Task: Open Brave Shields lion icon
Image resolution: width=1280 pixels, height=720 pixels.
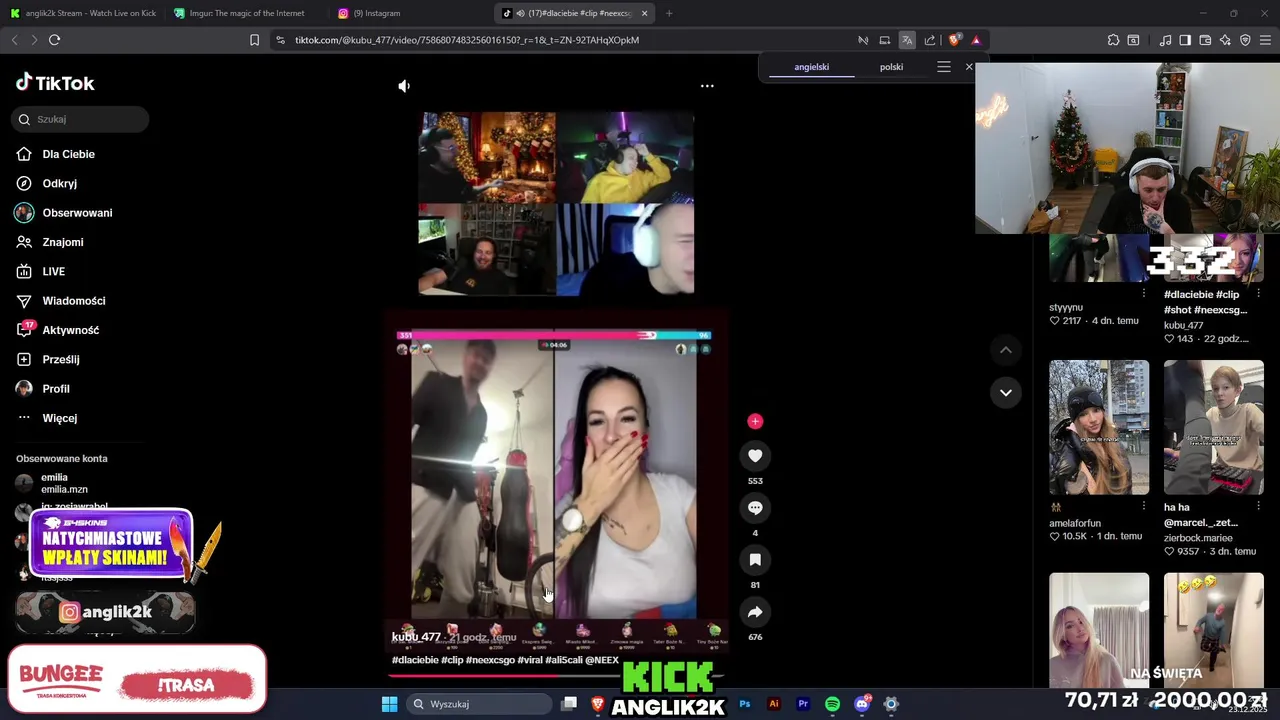Action: coord(954,40)
